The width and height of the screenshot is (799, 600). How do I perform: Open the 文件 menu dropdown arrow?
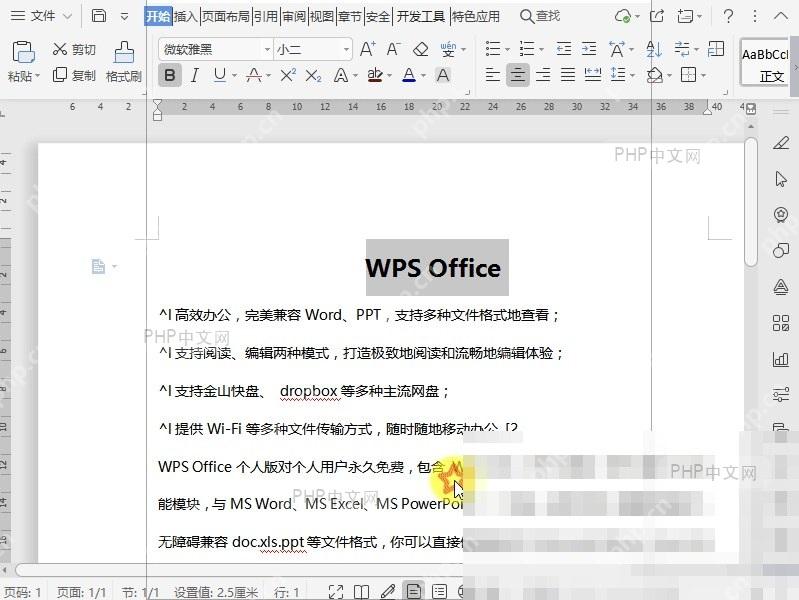pyautogui.click(x=67, y=16)
